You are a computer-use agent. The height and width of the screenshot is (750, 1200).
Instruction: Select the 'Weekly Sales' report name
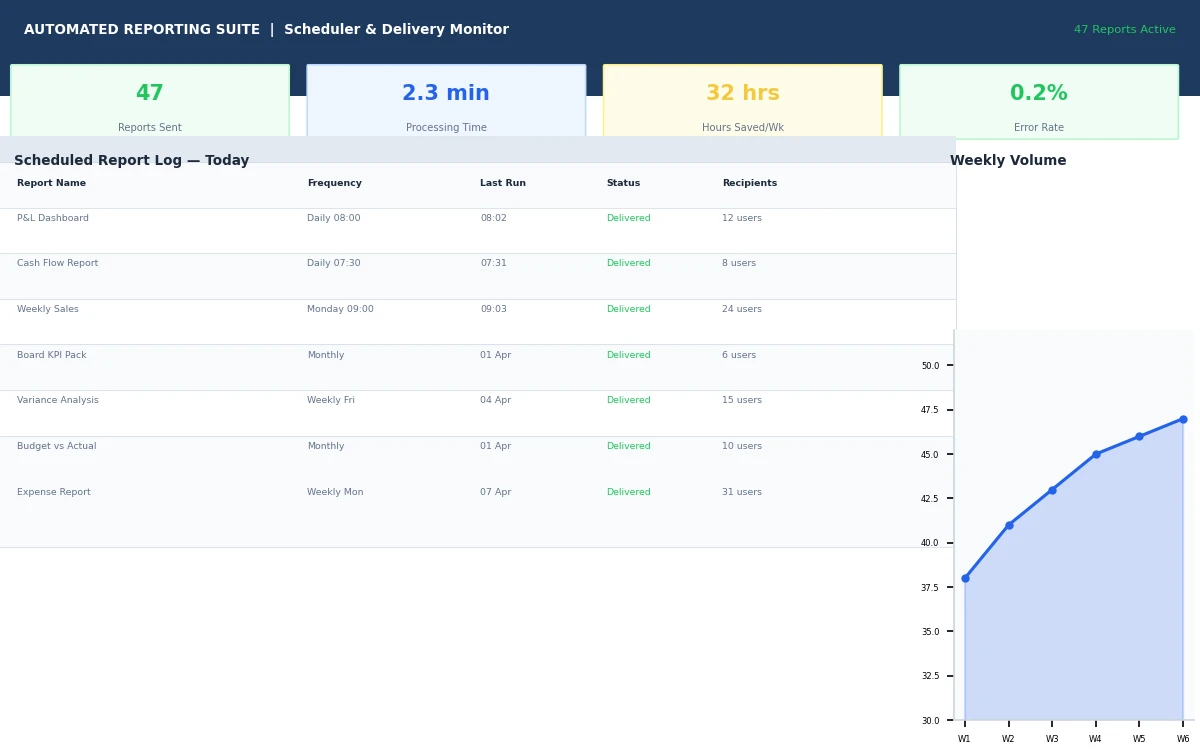coord(48,310)
